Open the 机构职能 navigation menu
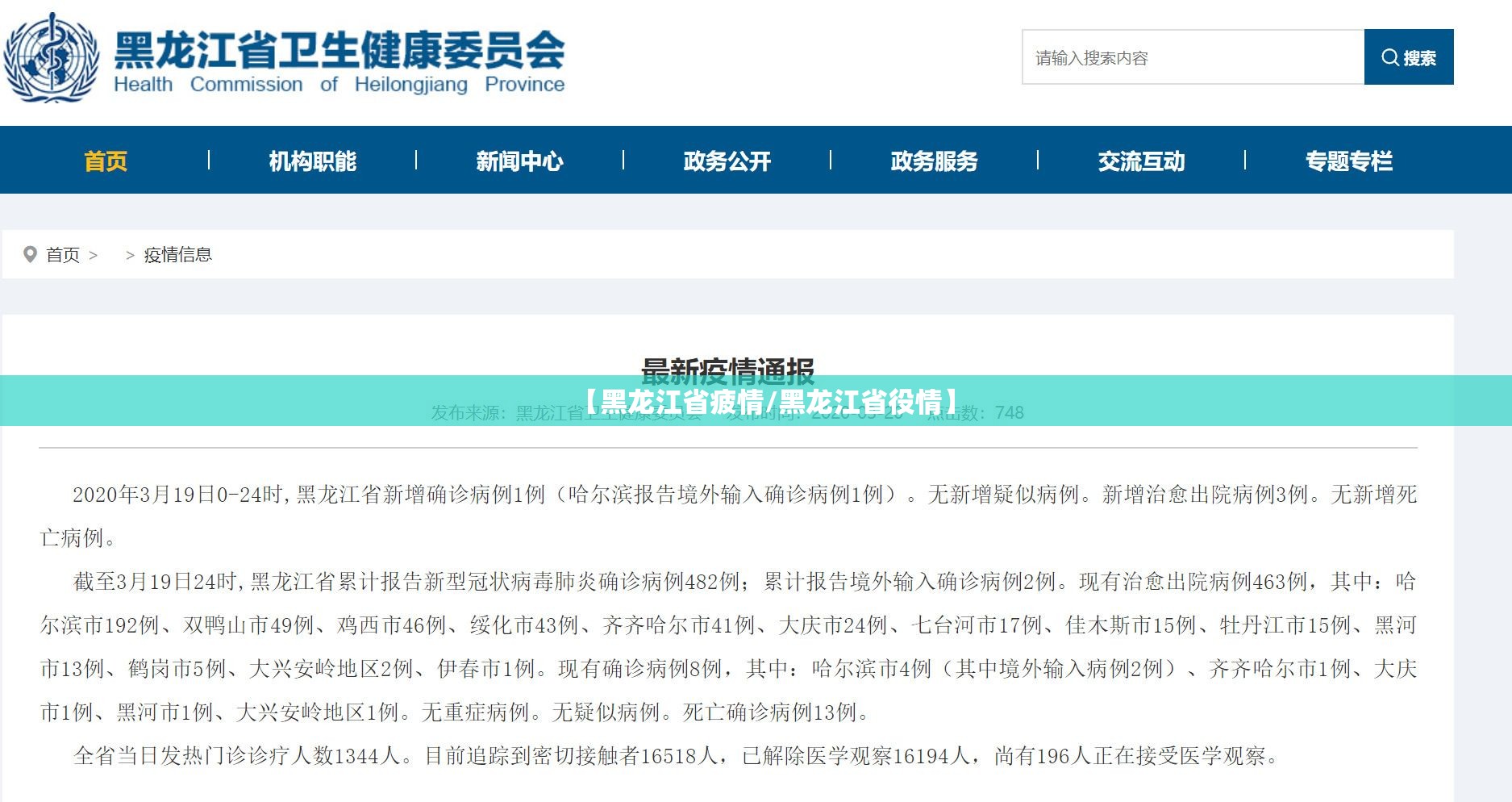Screen dimensions: 1512x802 (x=312, y=161)
